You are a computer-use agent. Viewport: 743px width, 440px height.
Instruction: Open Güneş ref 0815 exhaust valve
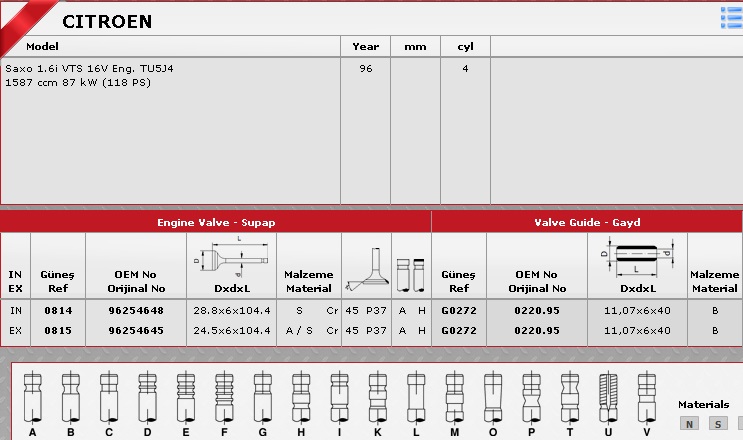[58, 328]
